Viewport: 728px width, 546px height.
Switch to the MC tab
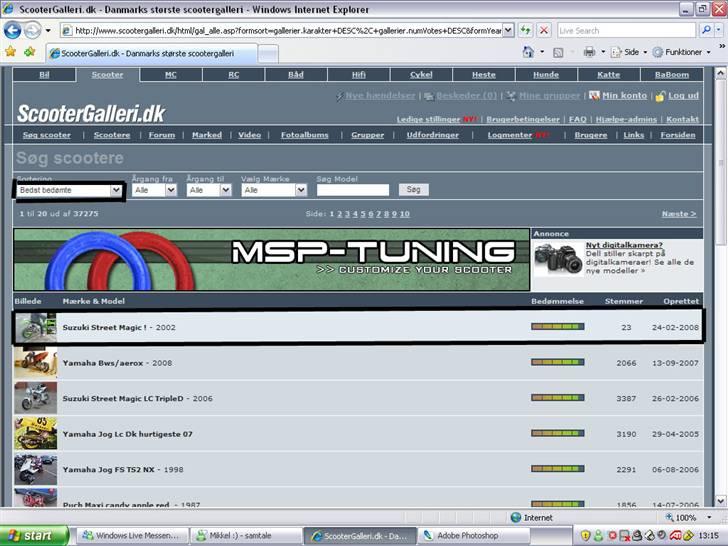pyautogui.click(x=171, y=74)
